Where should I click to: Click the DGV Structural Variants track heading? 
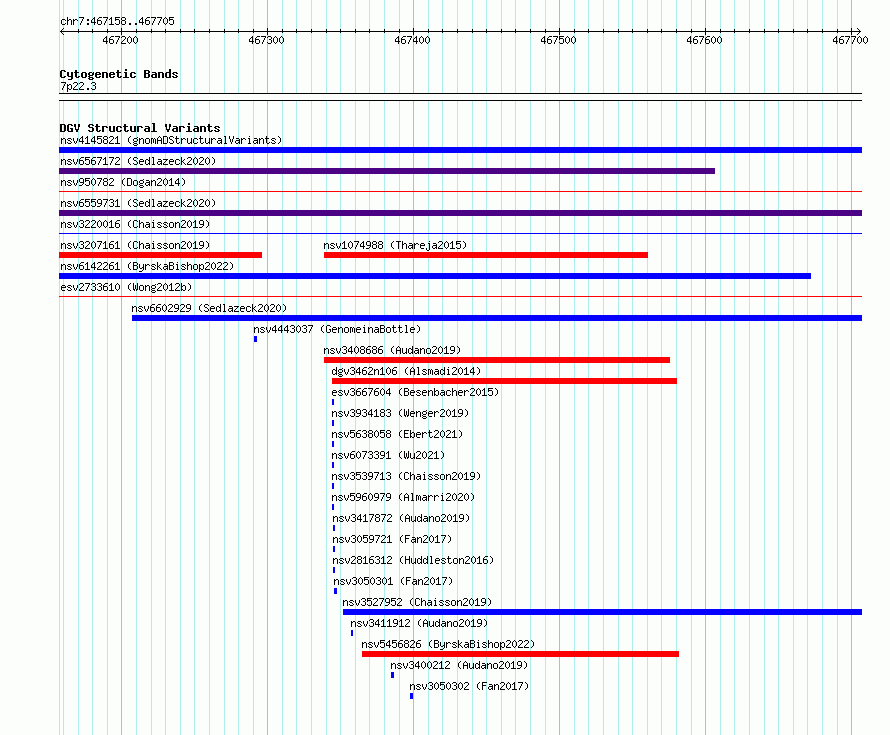click(x=140, y=128)
